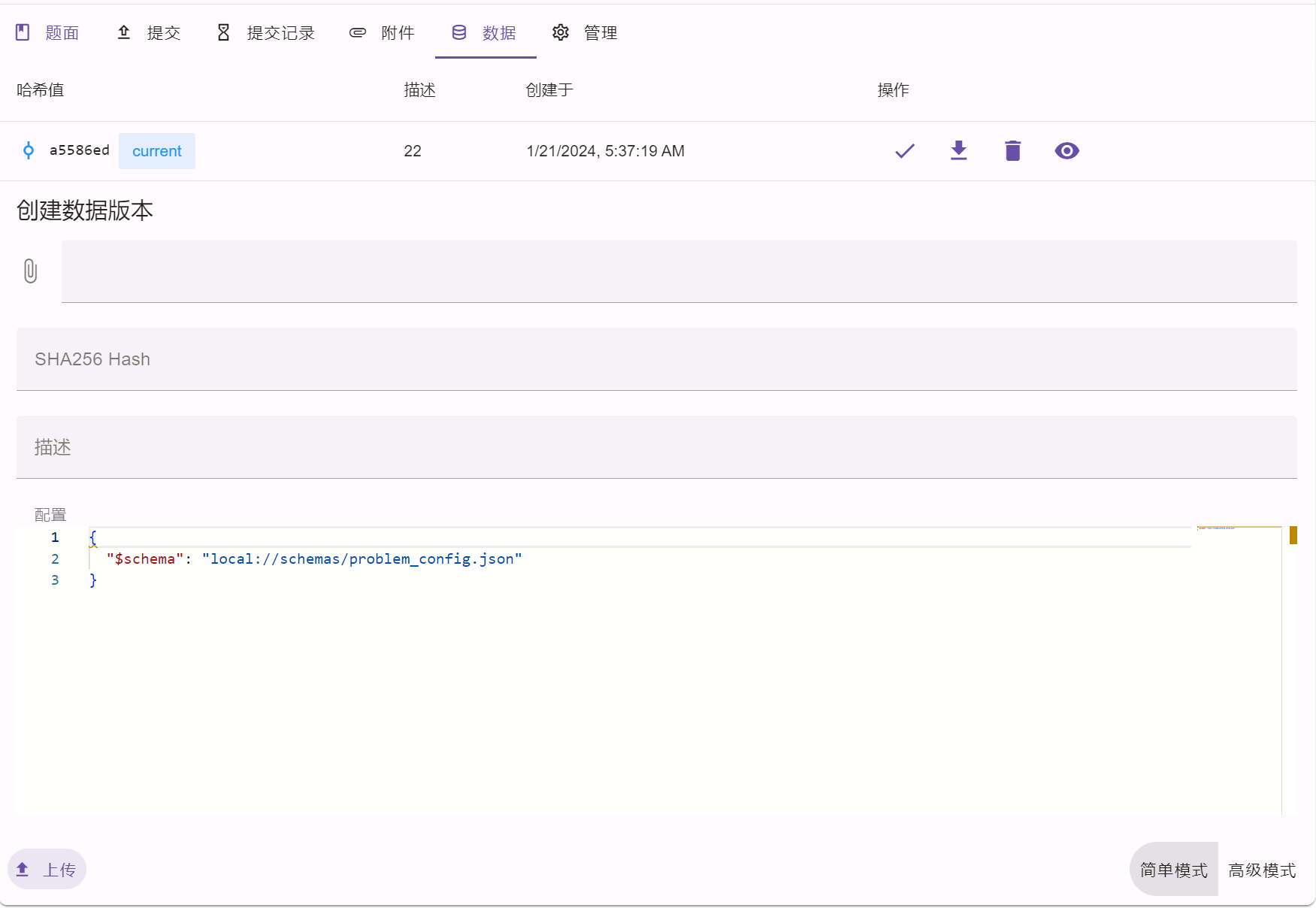Switch to the 提交 tab

click(149, 32)
